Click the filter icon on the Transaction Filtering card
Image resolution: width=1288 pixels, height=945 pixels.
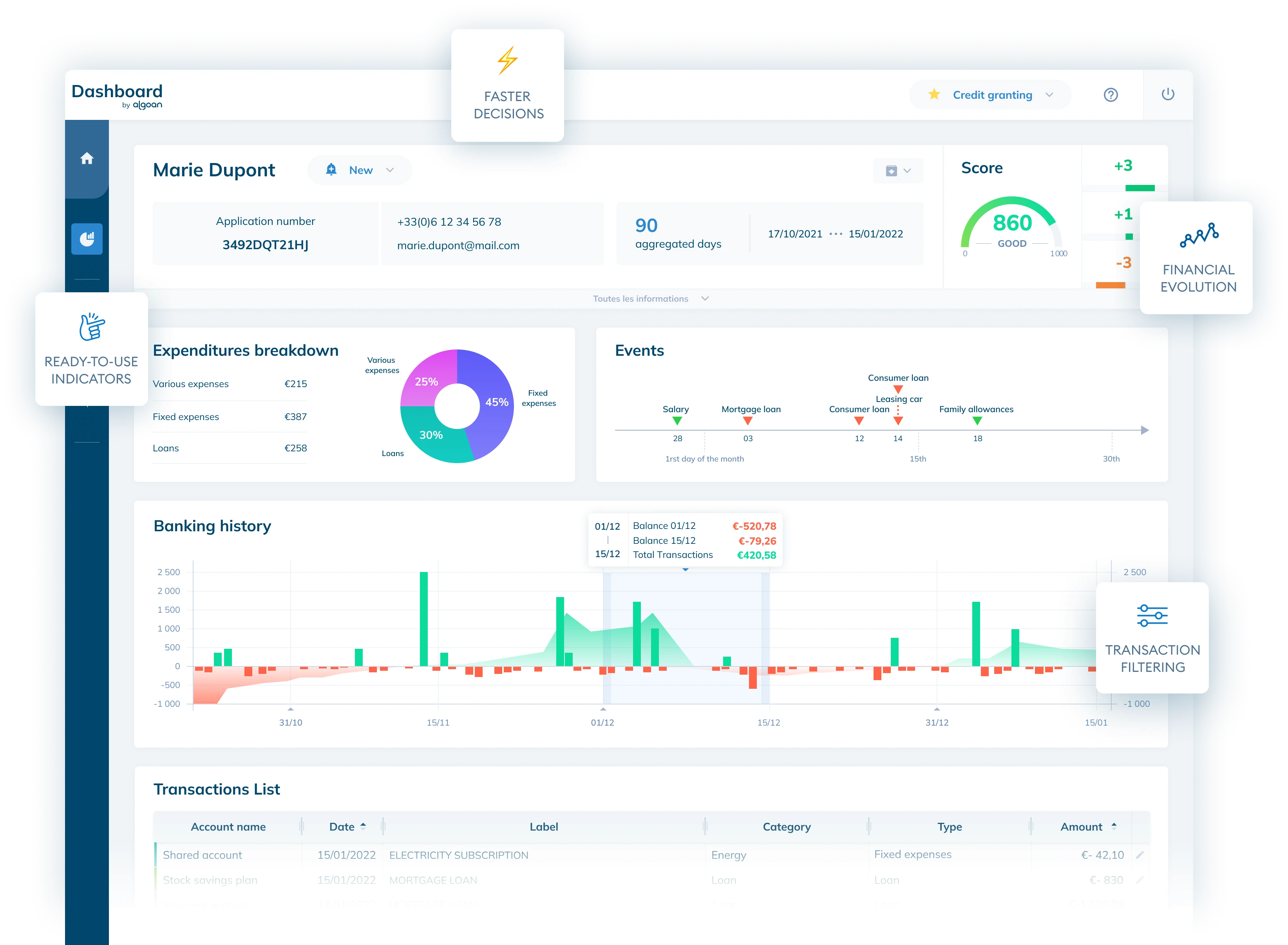[1152, 616]
